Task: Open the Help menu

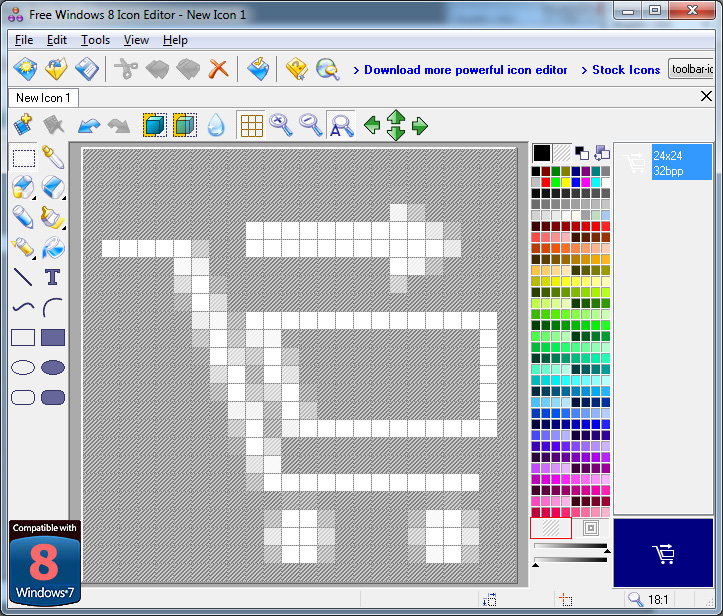Action: (x=175, y=40)
